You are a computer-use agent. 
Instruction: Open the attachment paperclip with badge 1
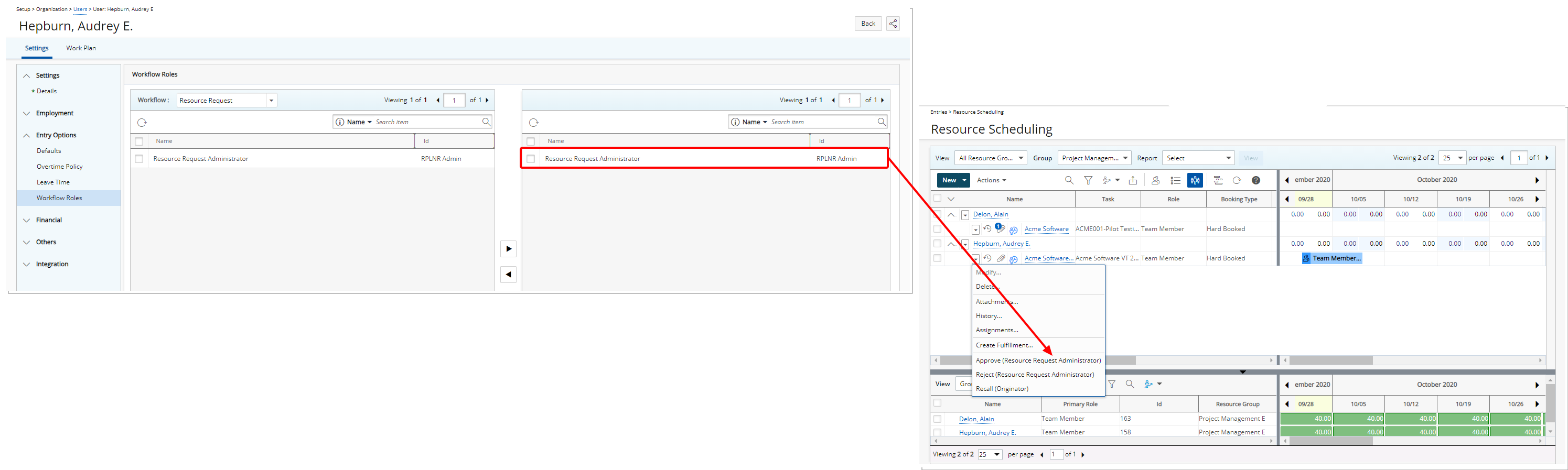pyautogui.click(x=1000, y=228)
